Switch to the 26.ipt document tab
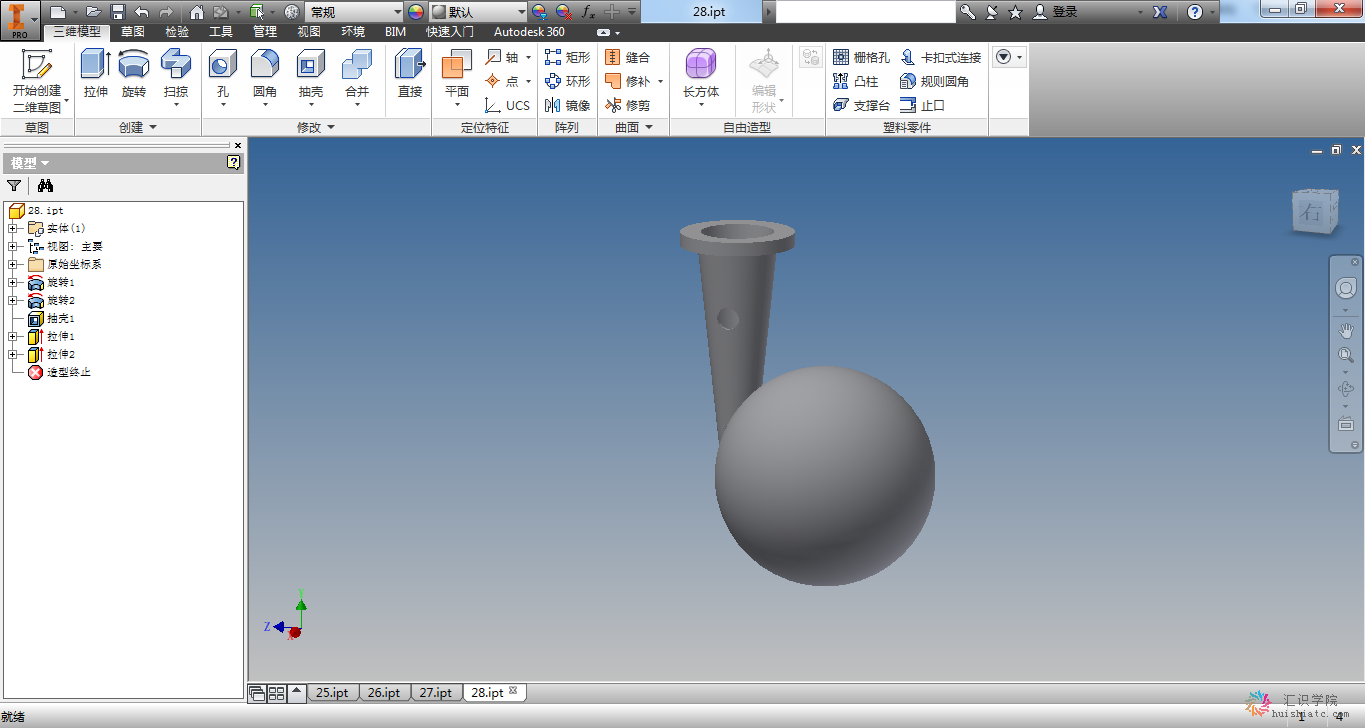This screenshot has height=728, width=1365. tap(384, 692)
